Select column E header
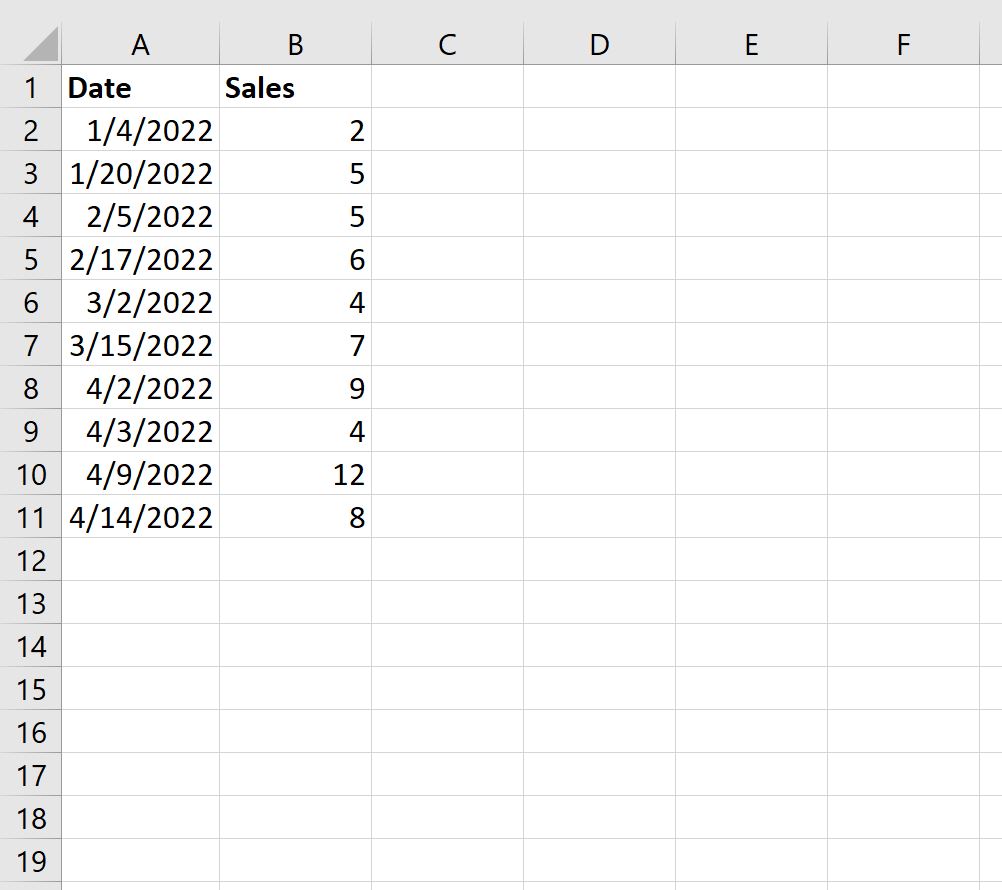This screenshot has width=1002, height=890. point(752,44)
